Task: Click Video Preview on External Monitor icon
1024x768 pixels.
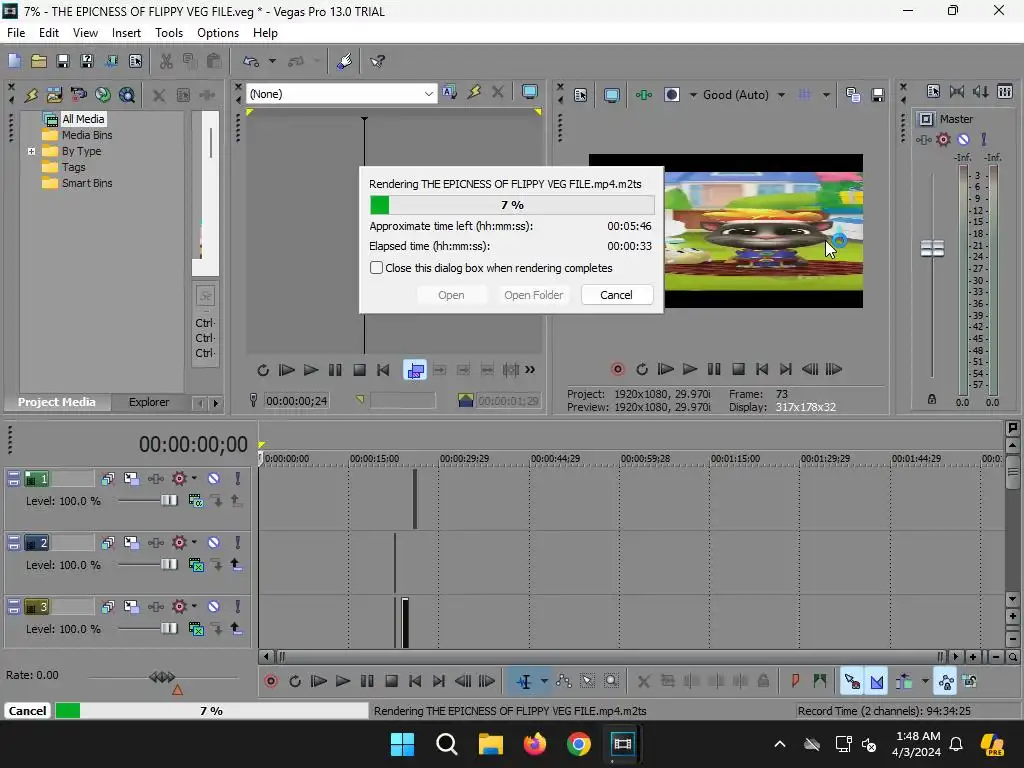Action: pos(611,95)
